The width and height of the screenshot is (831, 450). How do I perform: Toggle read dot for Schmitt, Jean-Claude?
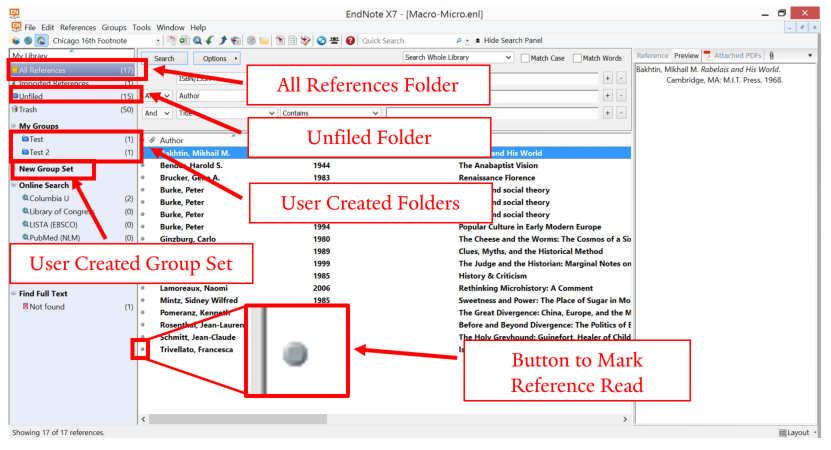coord(143,337)
